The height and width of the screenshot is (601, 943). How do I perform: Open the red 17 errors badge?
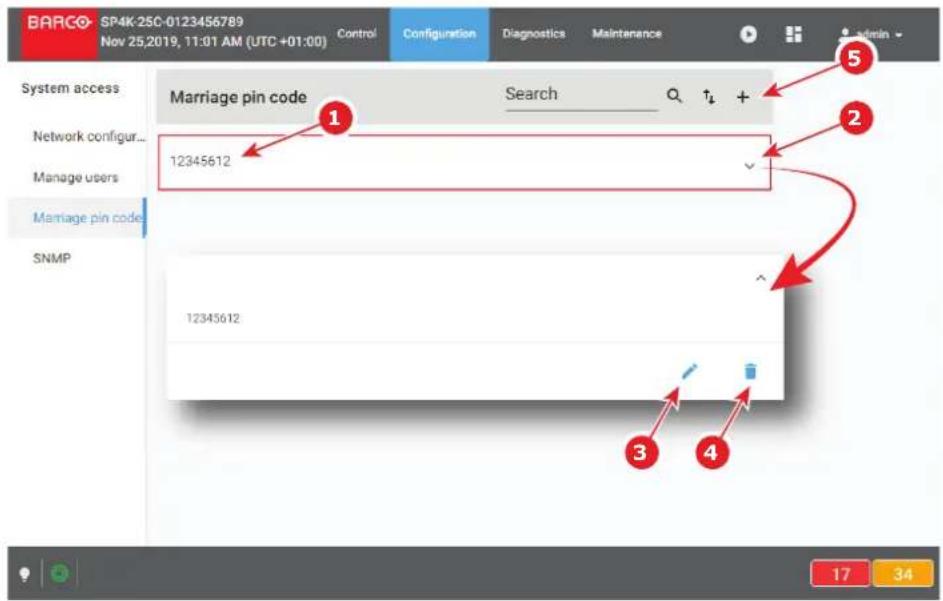pyautogui.click(x=840, y=574)
